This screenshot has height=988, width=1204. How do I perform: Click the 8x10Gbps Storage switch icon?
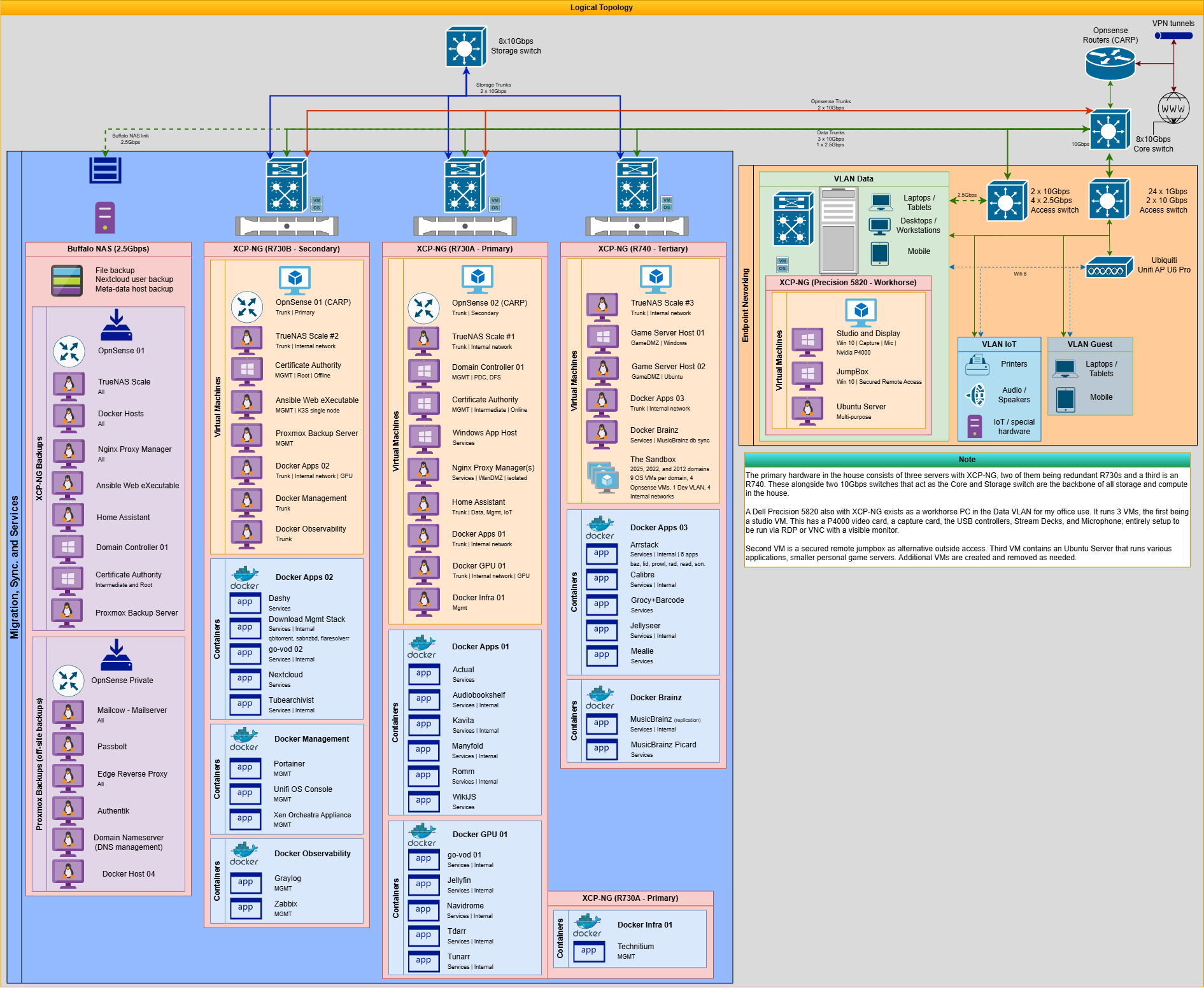pos(465,46)
